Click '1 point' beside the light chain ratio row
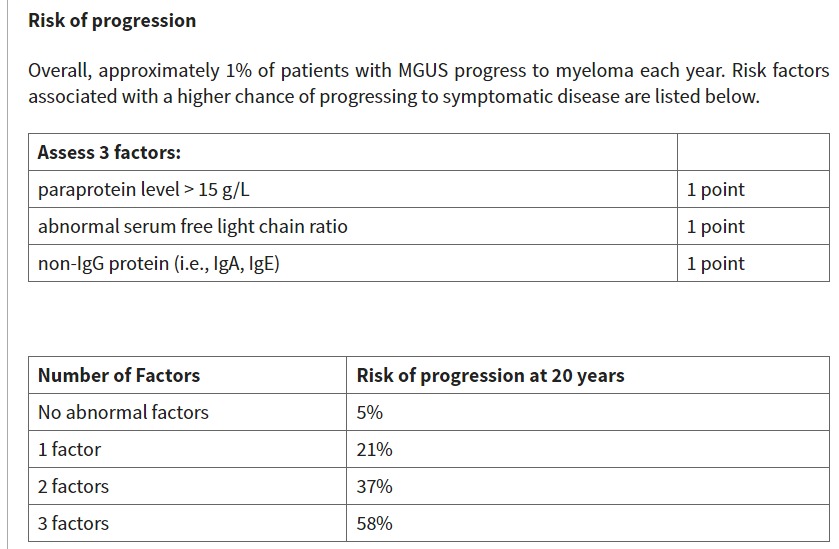This screenshot has width=839, height=549. point(715,227)
